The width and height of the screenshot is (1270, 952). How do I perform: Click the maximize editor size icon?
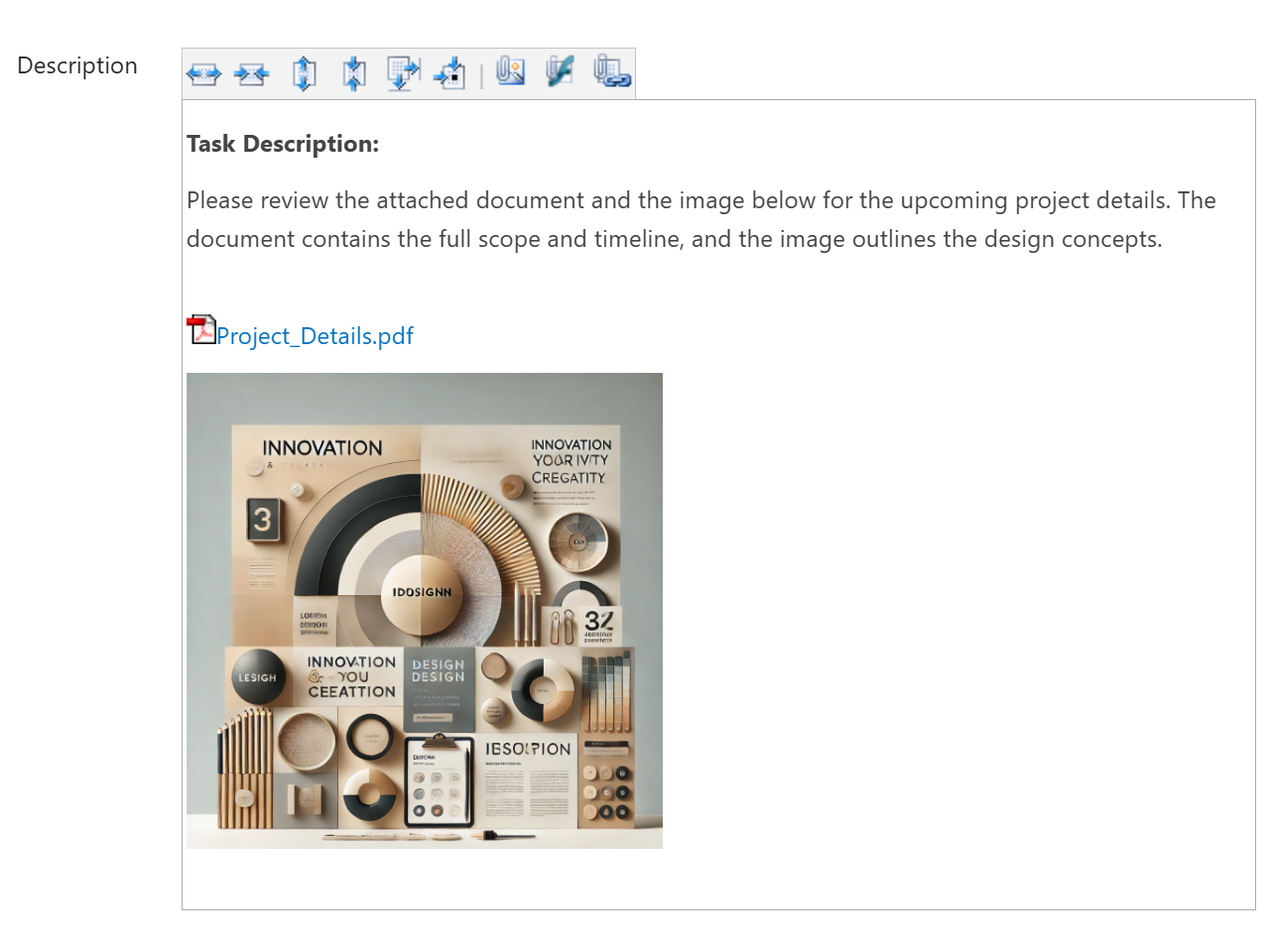(403, 73)
